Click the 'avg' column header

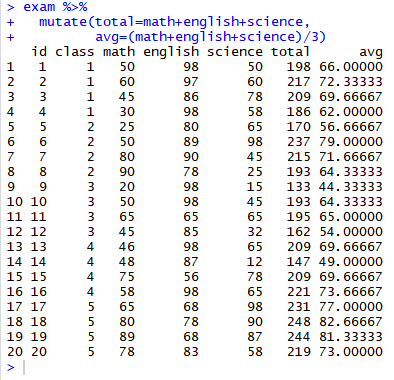371,52
